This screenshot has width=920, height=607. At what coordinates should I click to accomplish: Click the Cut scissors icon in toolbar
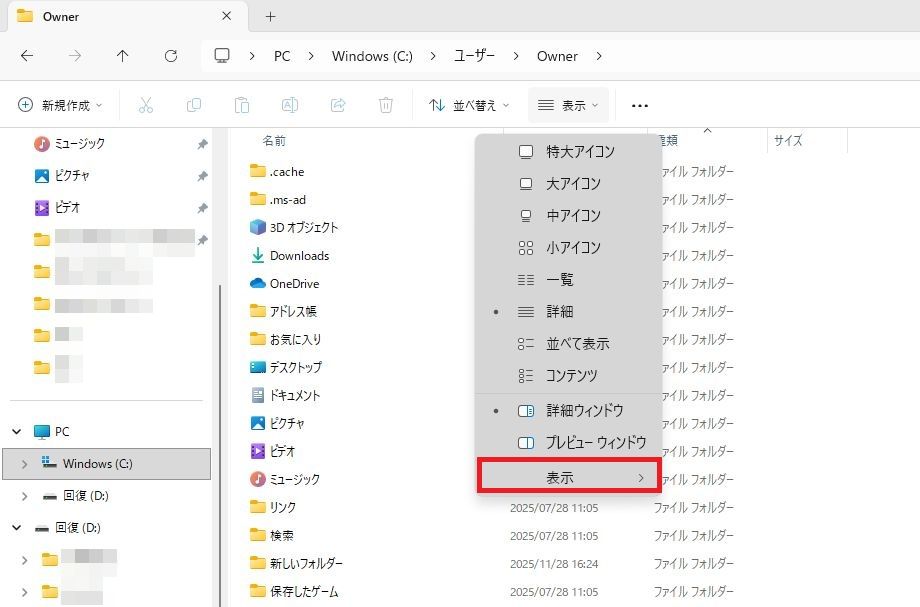click(146, 105)
